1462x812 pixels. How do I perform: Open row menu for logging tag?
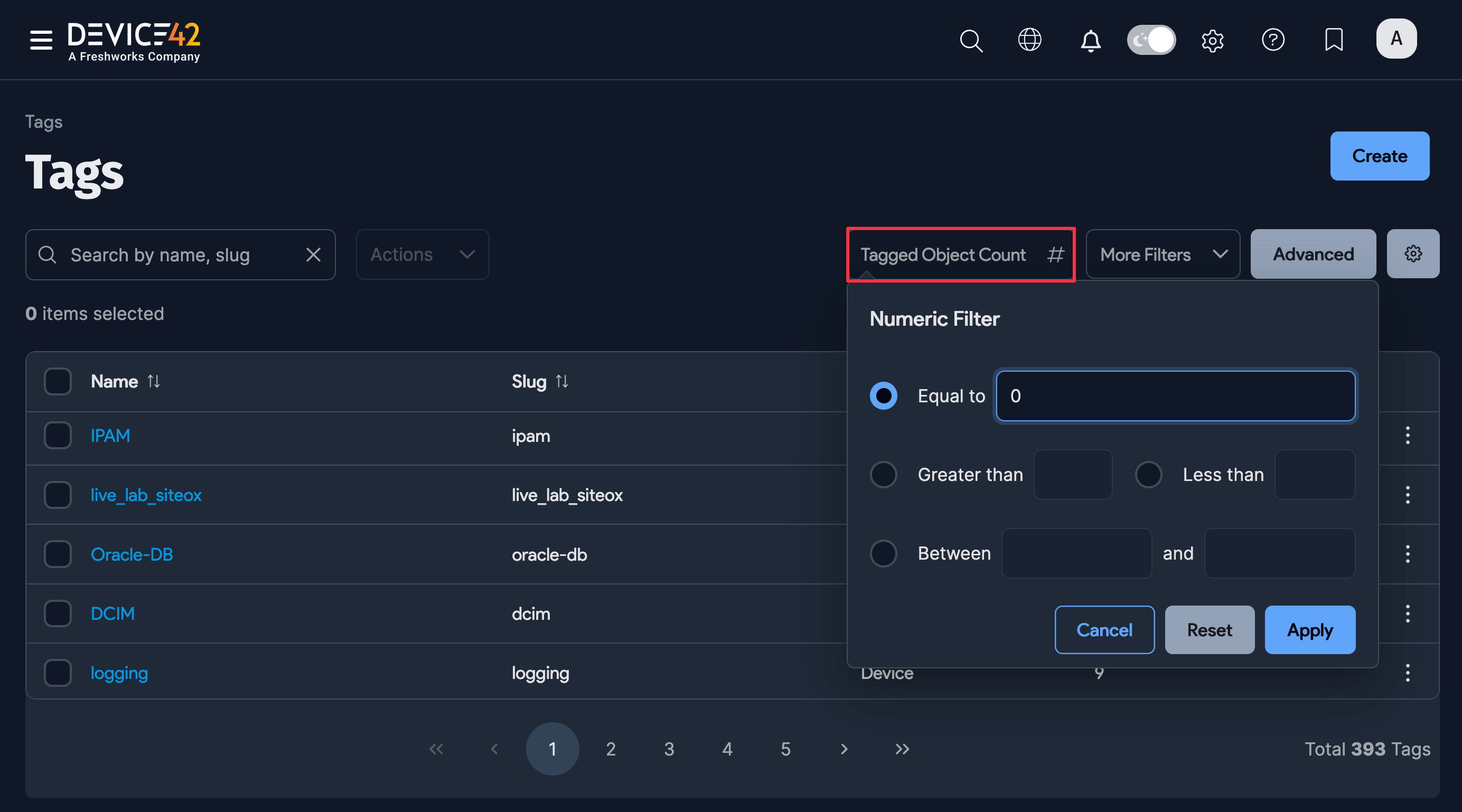pyautogui.click(x=1408, y=673)
